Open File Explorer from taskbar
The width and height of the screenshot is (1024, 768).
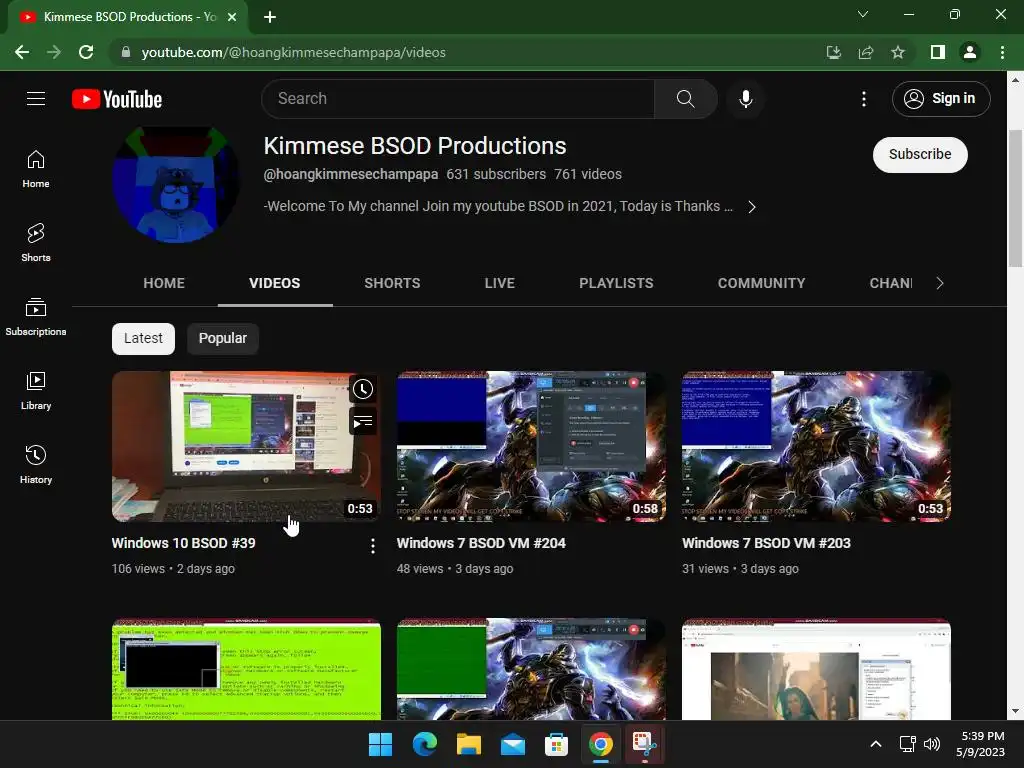[x=468, y=744]
